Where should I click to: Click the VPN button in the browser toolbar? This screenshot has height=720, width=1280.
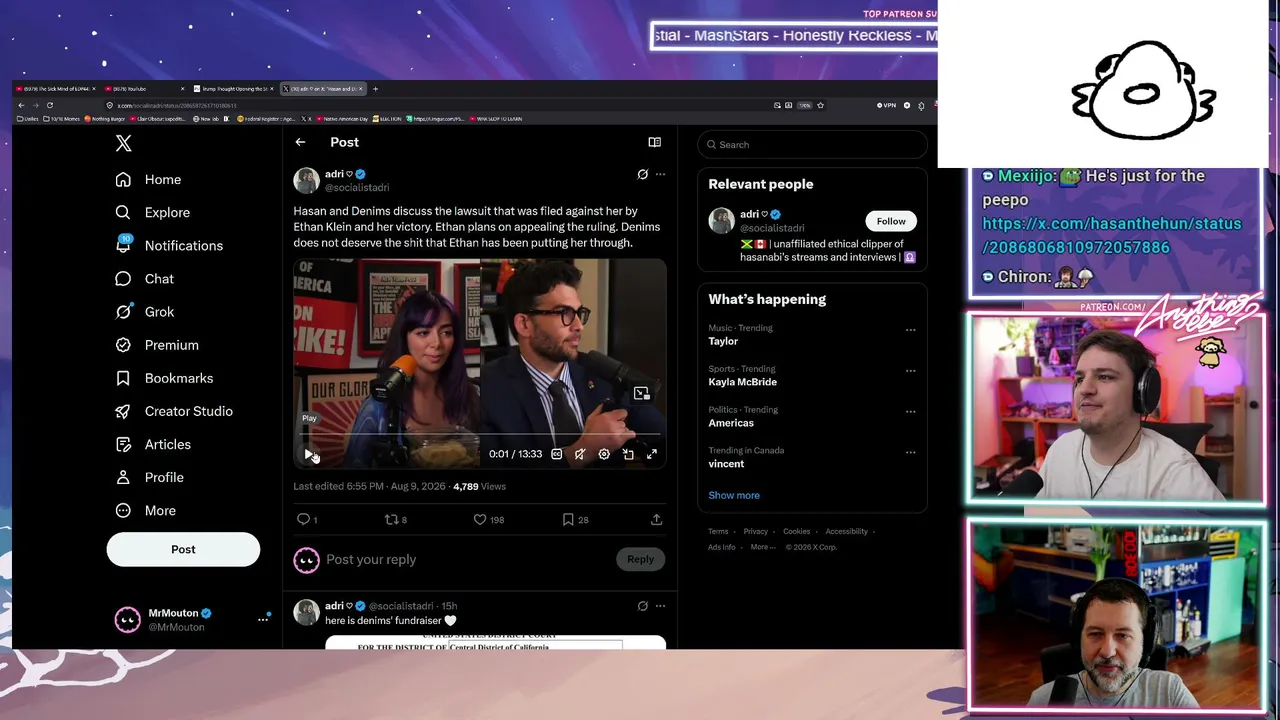coord(887,105)
